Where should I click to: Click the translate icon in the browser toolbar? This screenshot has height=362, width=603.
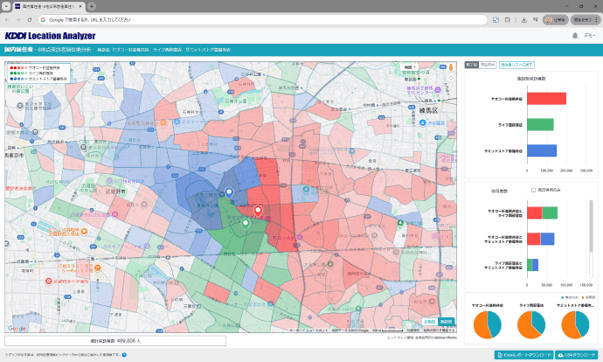pyautogui.click(x=496, y=20)
